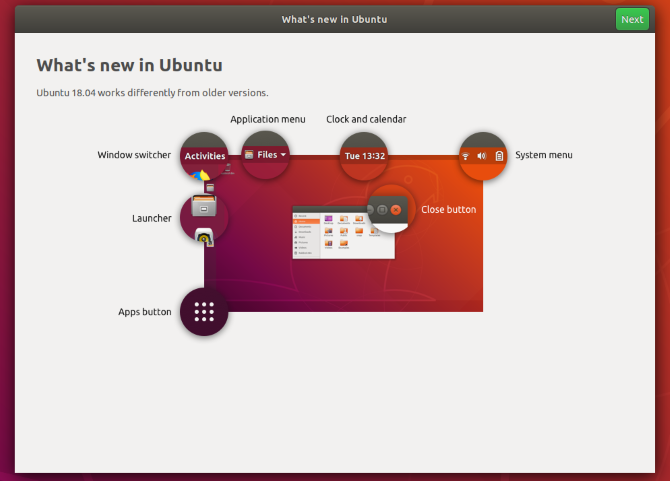Click the 'Close button' label
The image size is (670, 481).
tap(449, 209)
